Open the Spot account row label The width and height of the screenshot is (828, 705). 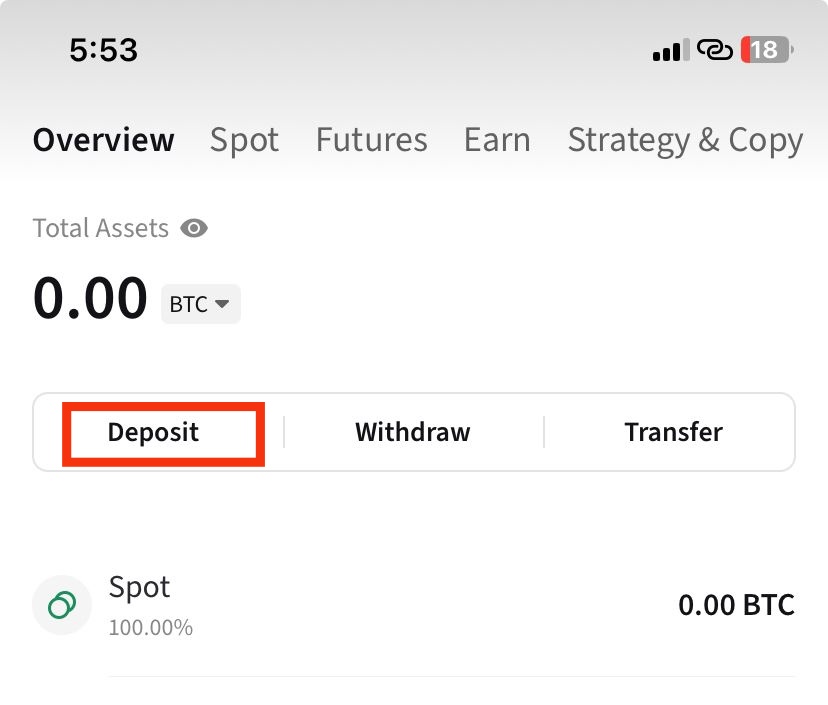tap(139, 587)
